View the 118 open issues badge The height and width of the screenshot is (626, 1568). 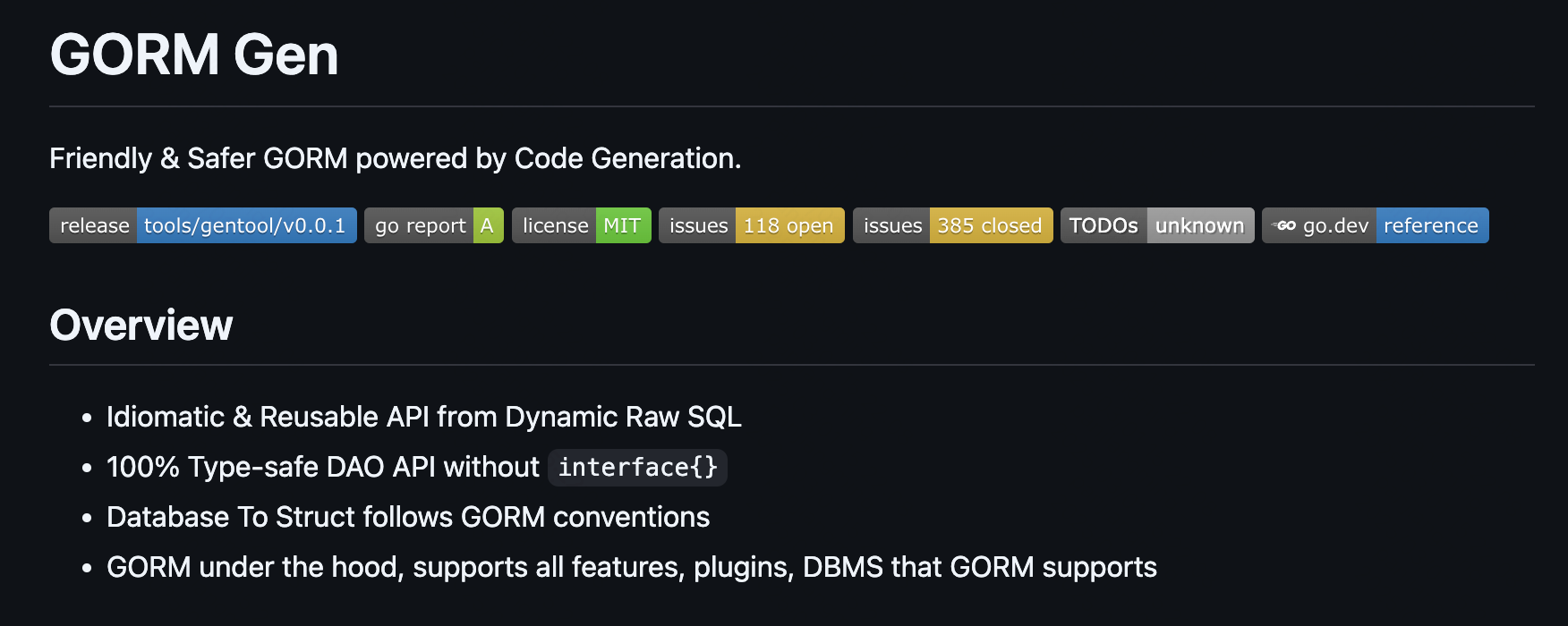pyautogui.click(x=751, y=225)
